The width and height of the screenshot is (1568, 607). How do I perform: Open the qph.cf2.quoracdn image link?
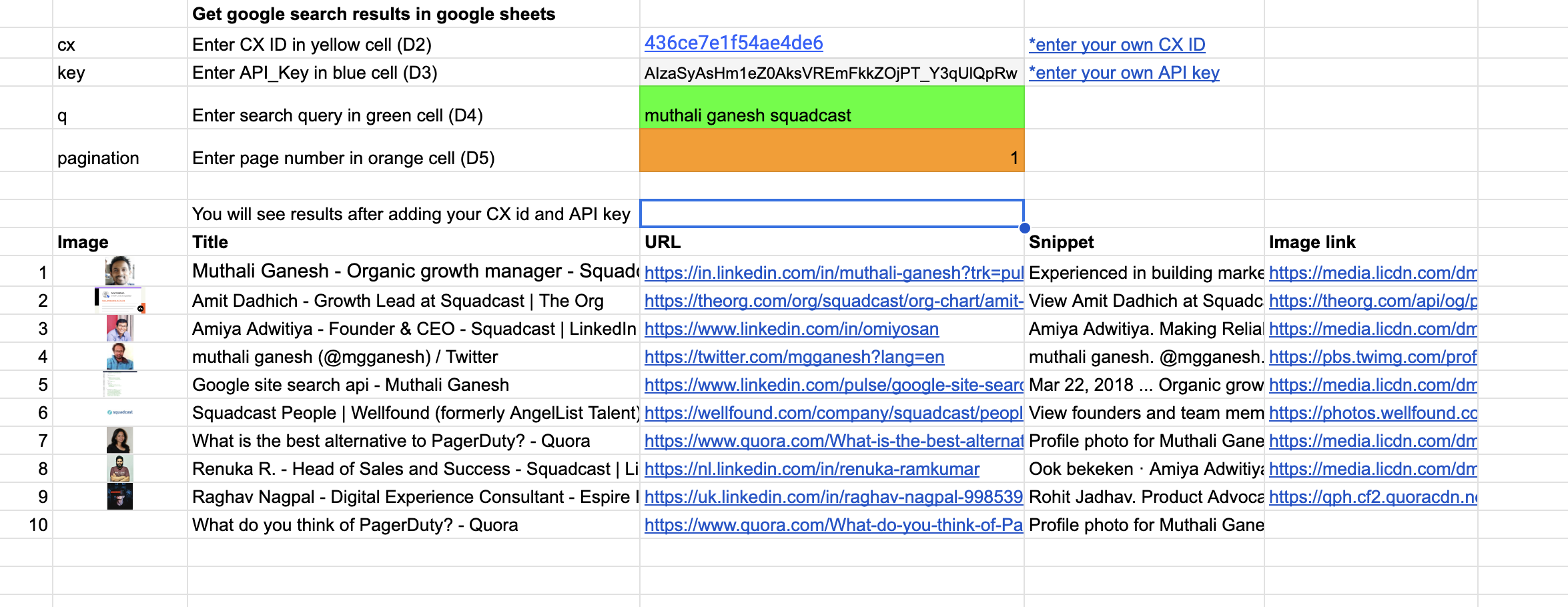(x=1373, y=497)
